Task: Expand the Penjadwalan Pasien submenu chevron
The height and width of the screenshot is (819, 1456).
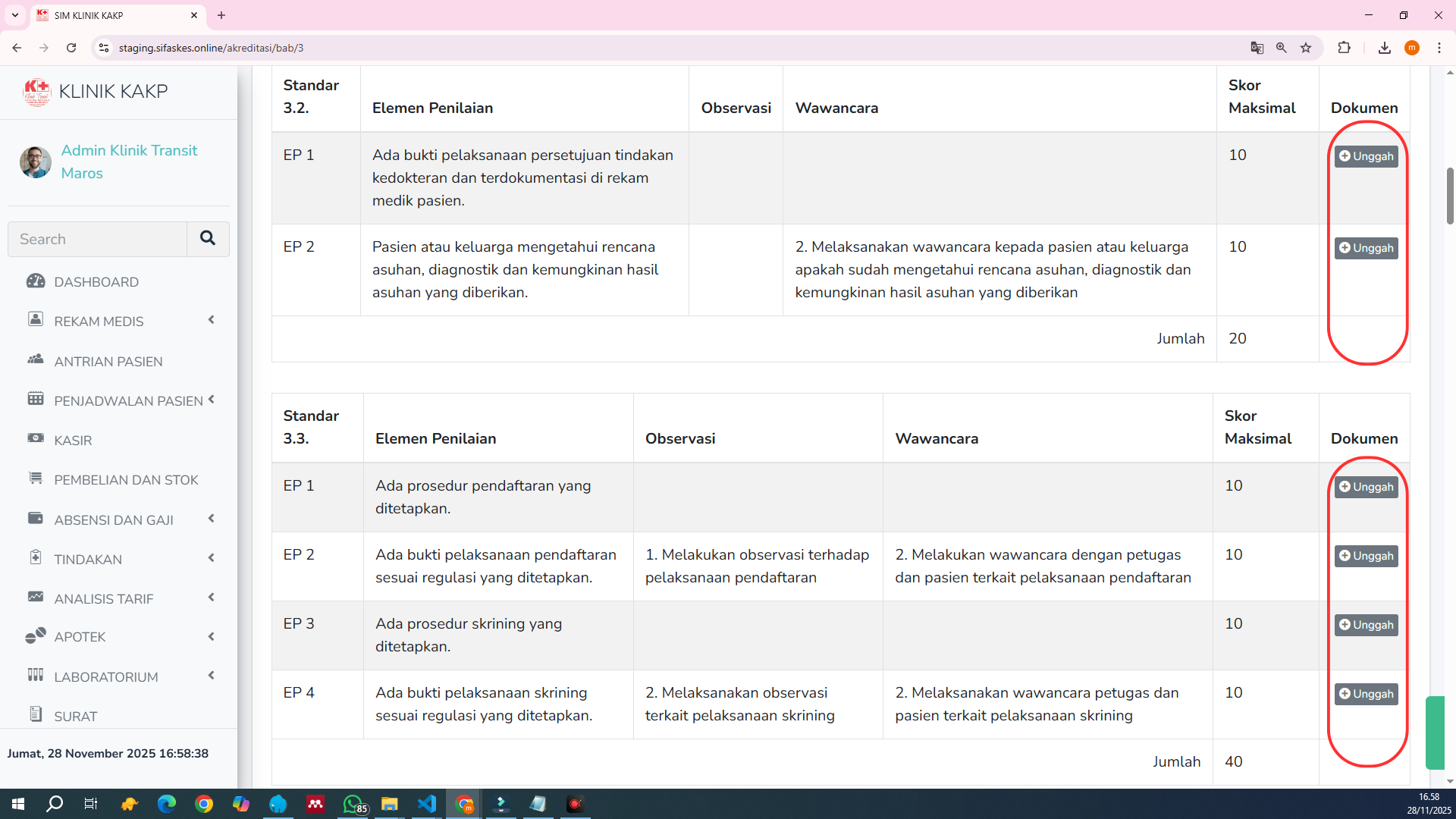Action: pyautogui.click(x=212, y=400)
